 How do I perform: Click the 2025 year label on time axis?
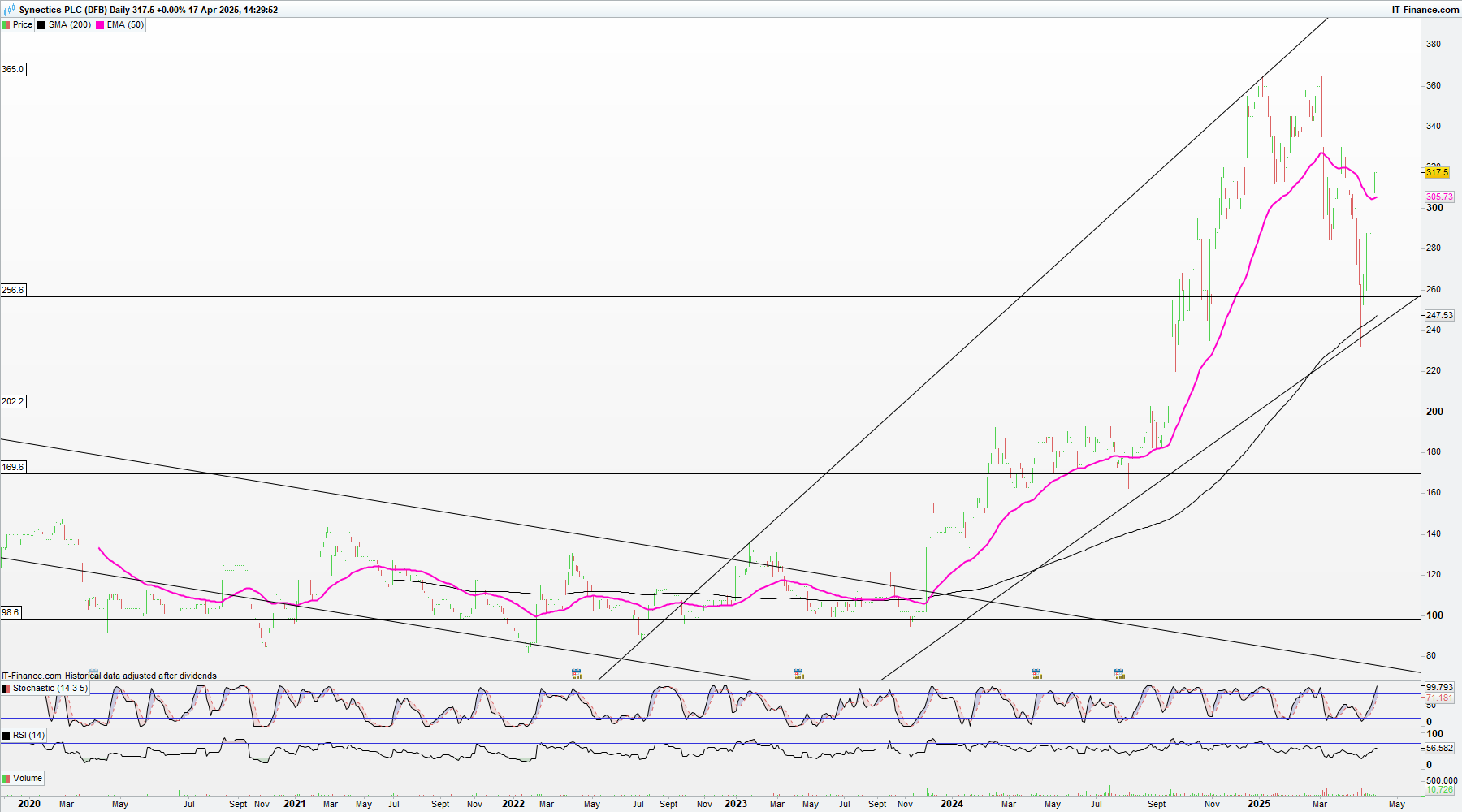click(x=1259, y=804)
